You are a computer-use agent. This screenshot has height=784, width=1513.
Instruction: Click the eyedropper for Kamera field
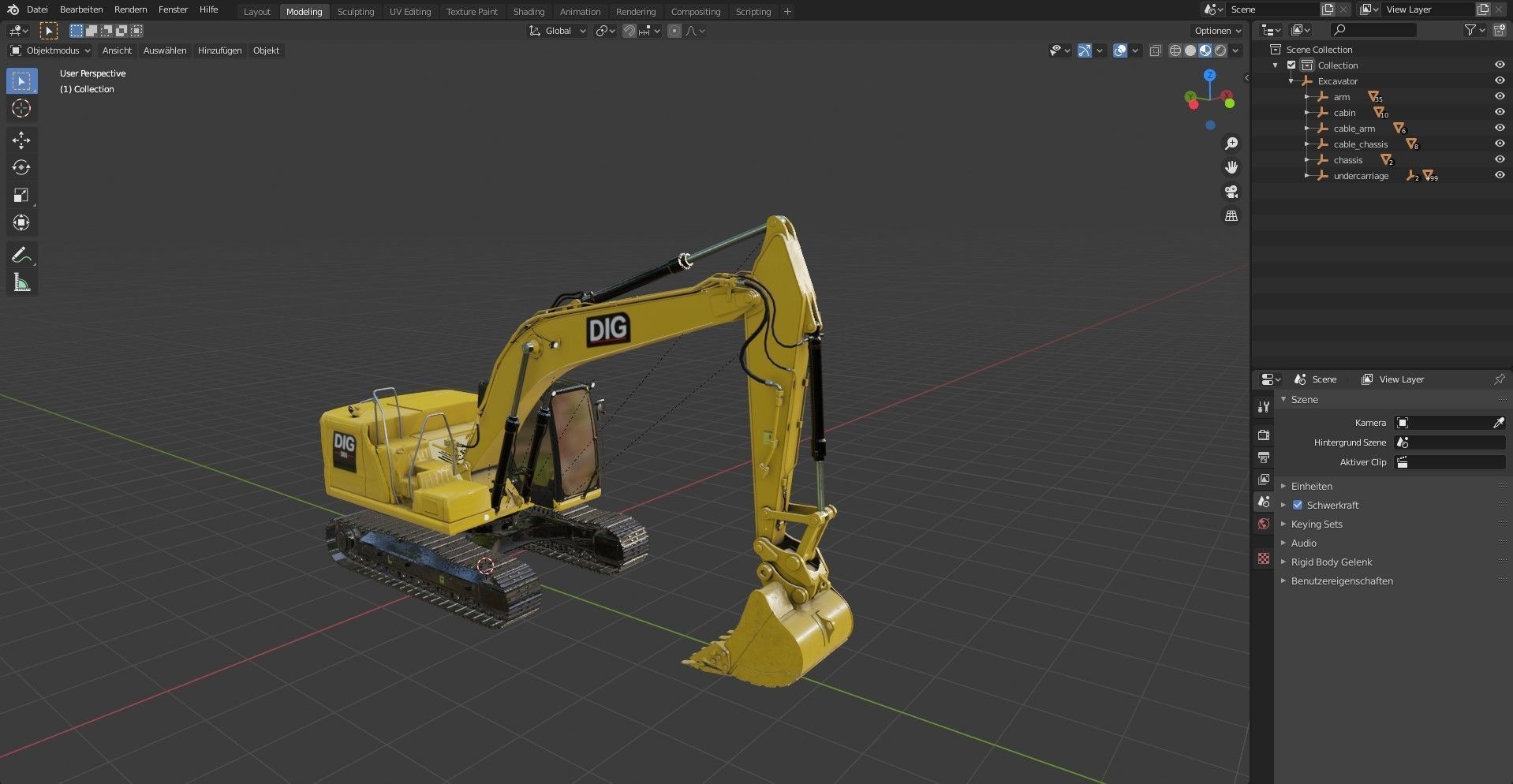(1498, 423)
